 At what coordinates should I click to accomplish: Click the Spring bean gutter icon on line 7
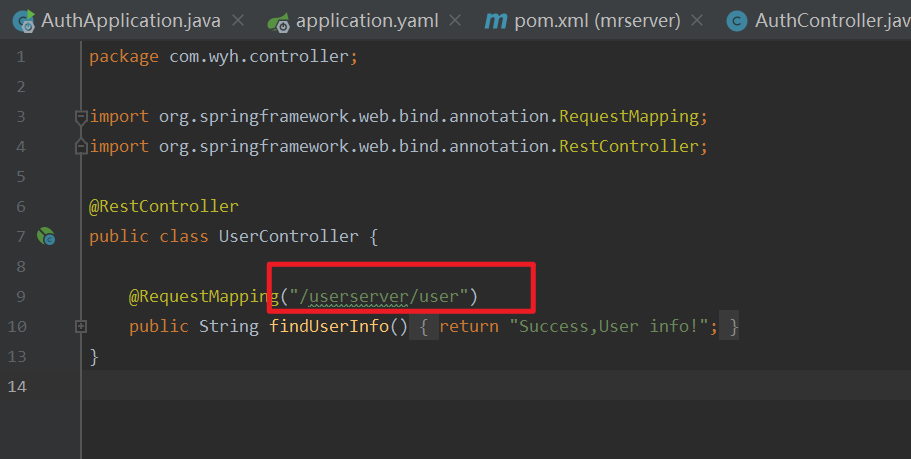(46, 236)
